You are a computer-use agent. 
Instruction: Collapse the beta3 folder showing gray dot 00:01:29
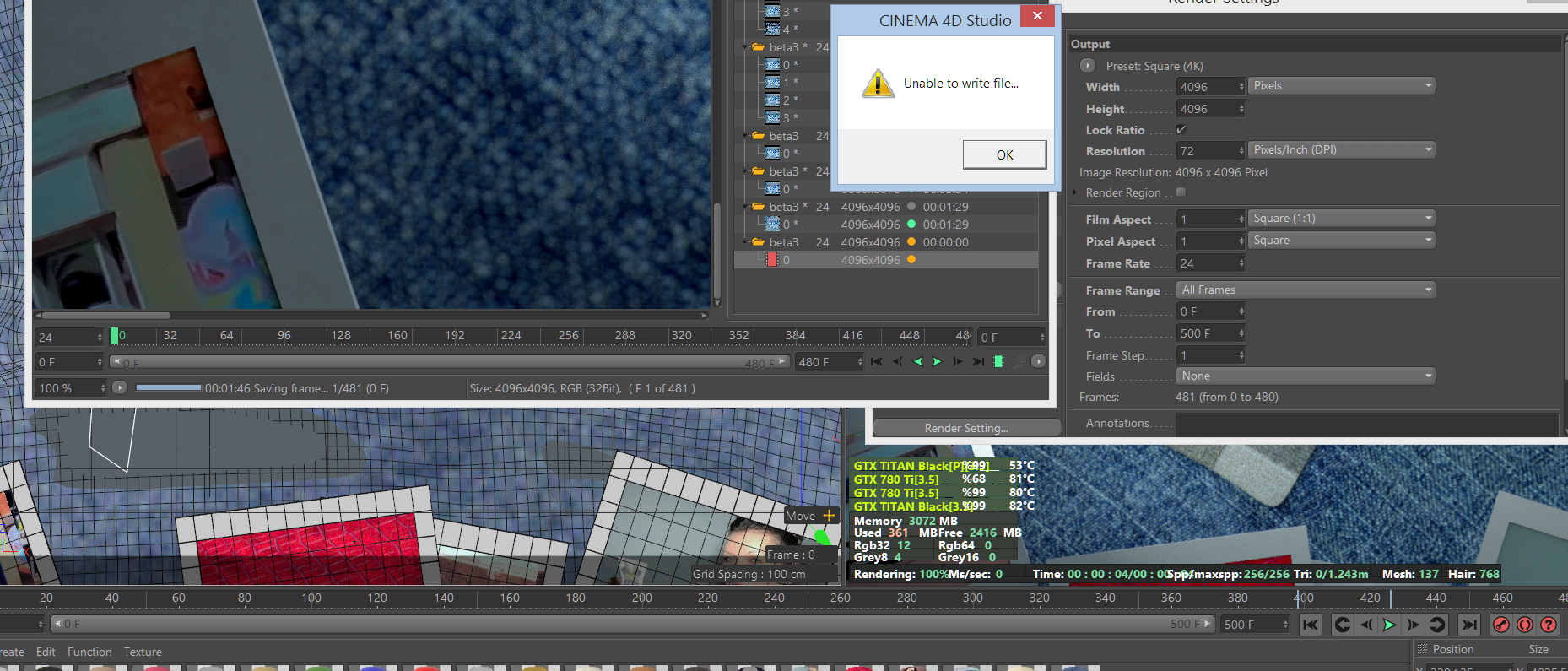[x=744, y=207]
